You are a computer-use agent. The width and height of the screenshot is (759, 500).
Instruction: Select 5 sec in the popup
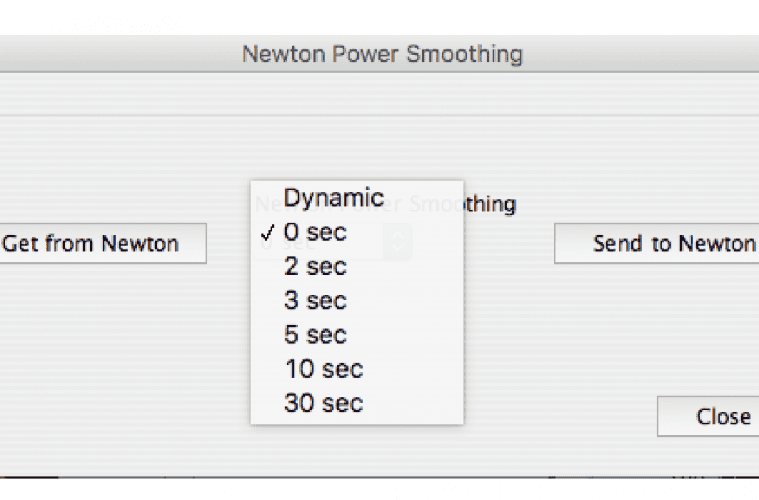click(315, 335)
